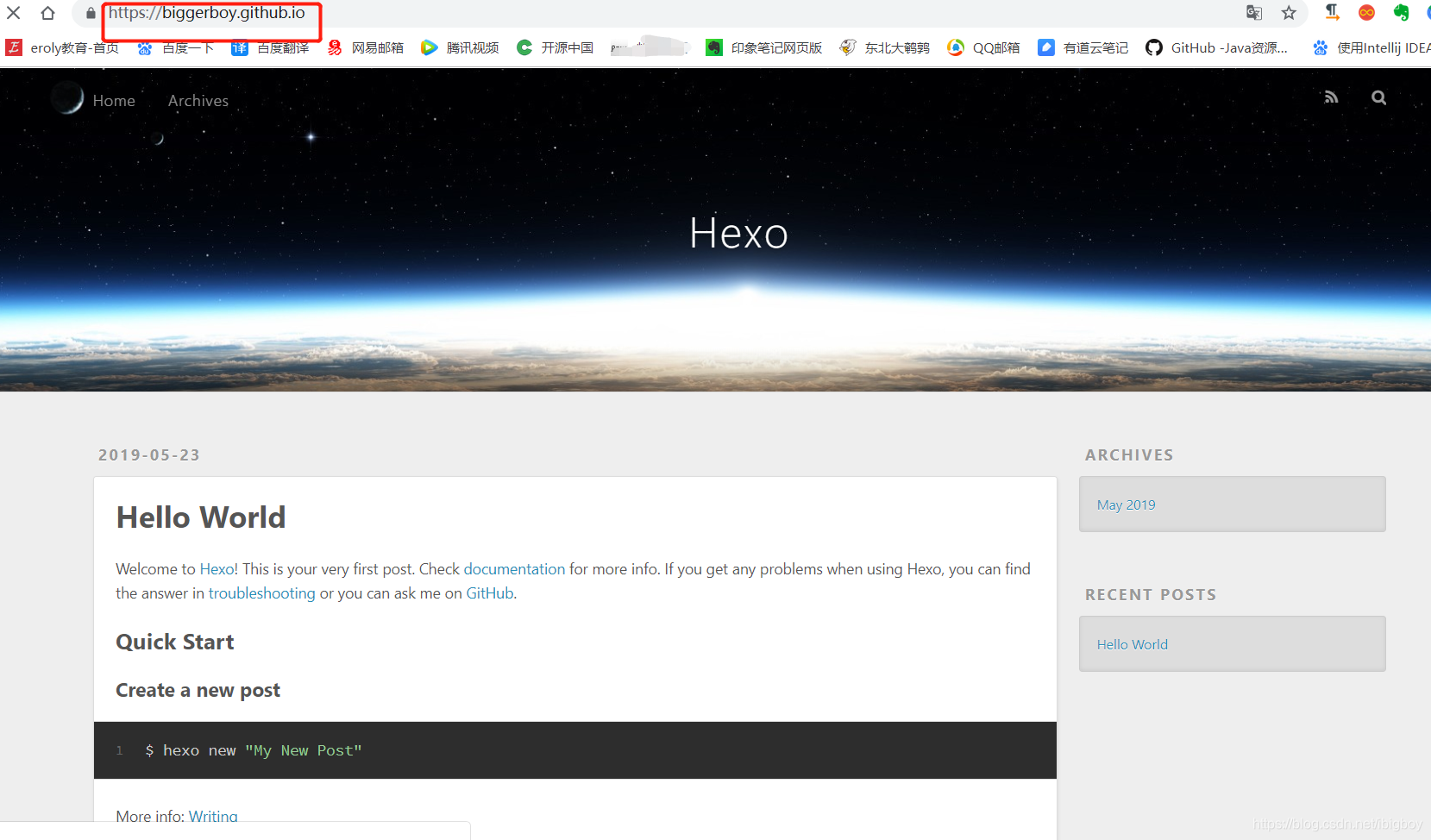The image size is (1431, 840).
Task: Open 百度一下 bookmark
Action: click(175, 47)
